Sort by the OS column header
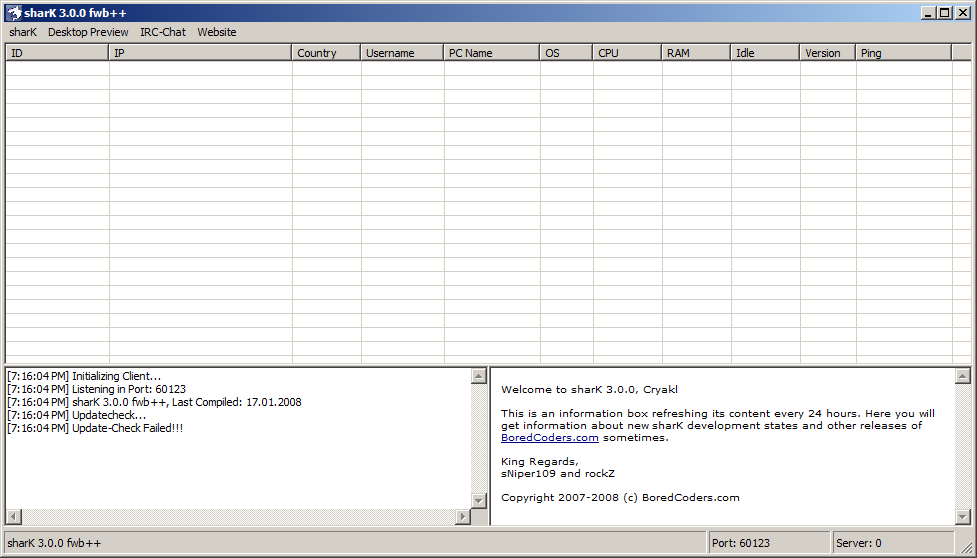 coord(566,53)
